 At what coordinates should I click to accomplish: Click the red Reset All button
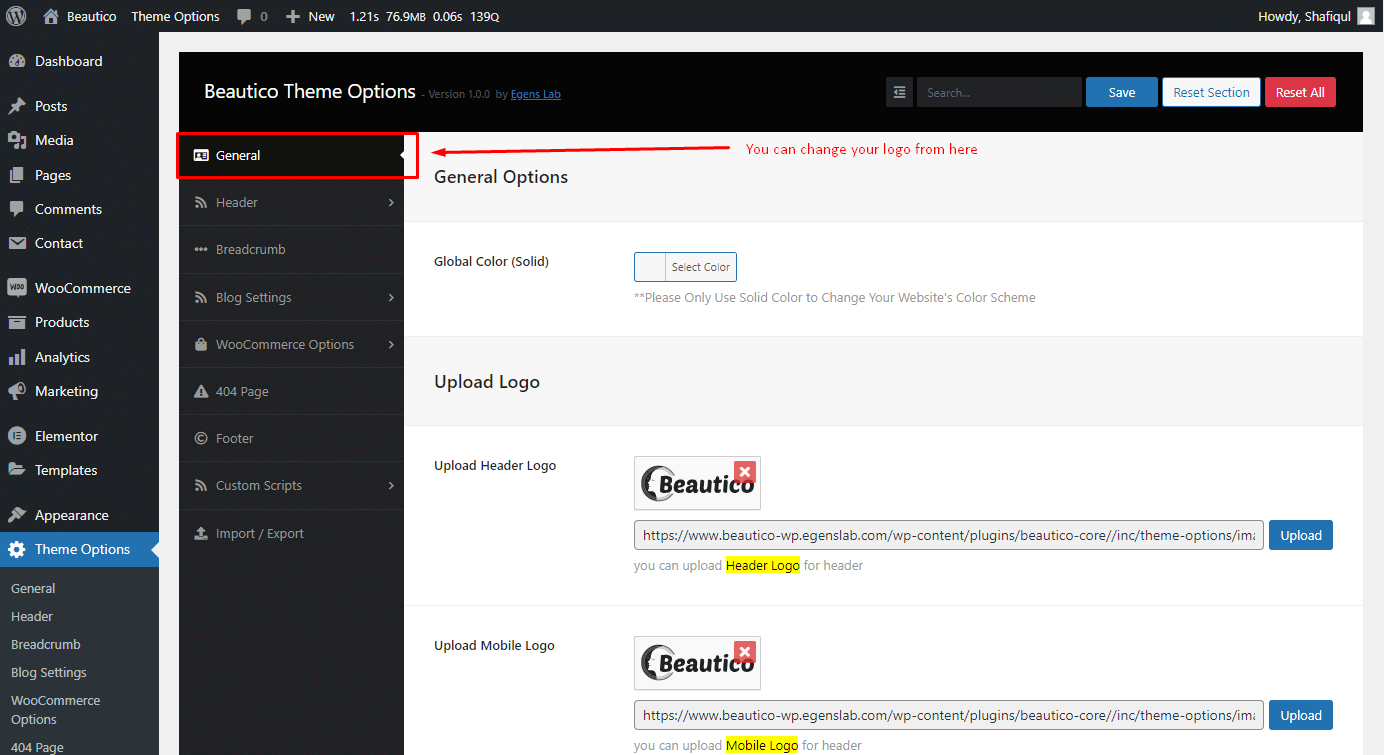point(1300,92)
